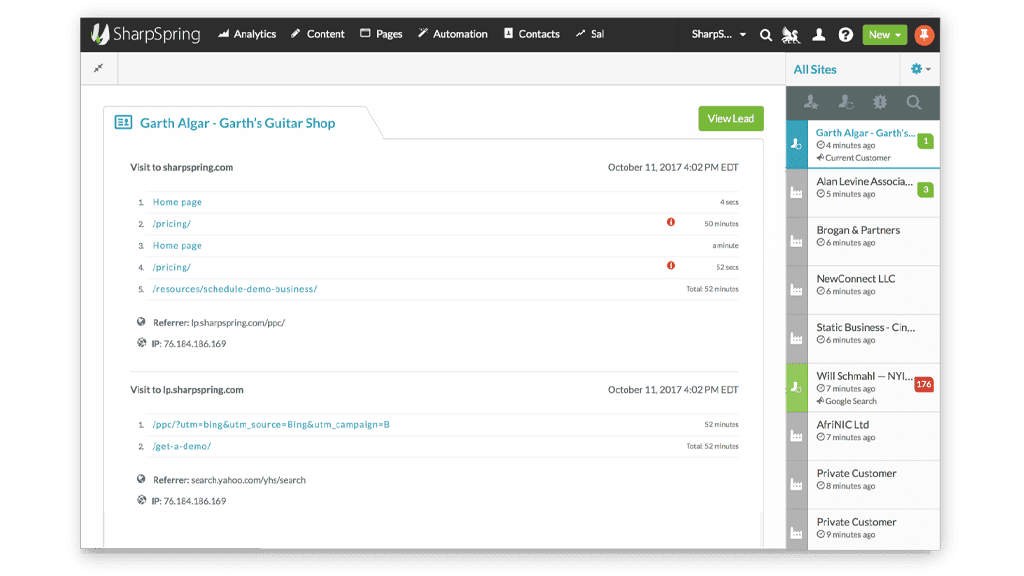The image size is (1024, 576).
Task: Select Alan Levine Associa... visitor
Action: (x=863, y=193)
